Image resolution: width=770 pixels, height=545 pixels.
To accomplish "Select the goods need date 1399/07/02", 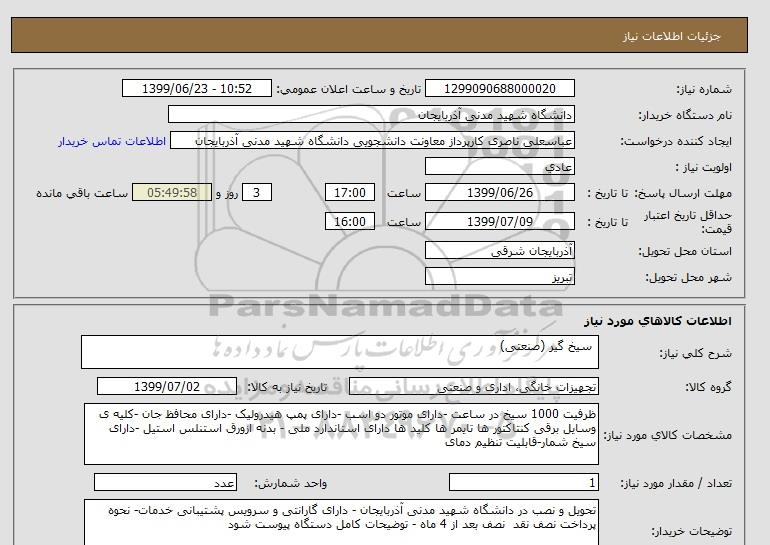I will click(167, 386).
